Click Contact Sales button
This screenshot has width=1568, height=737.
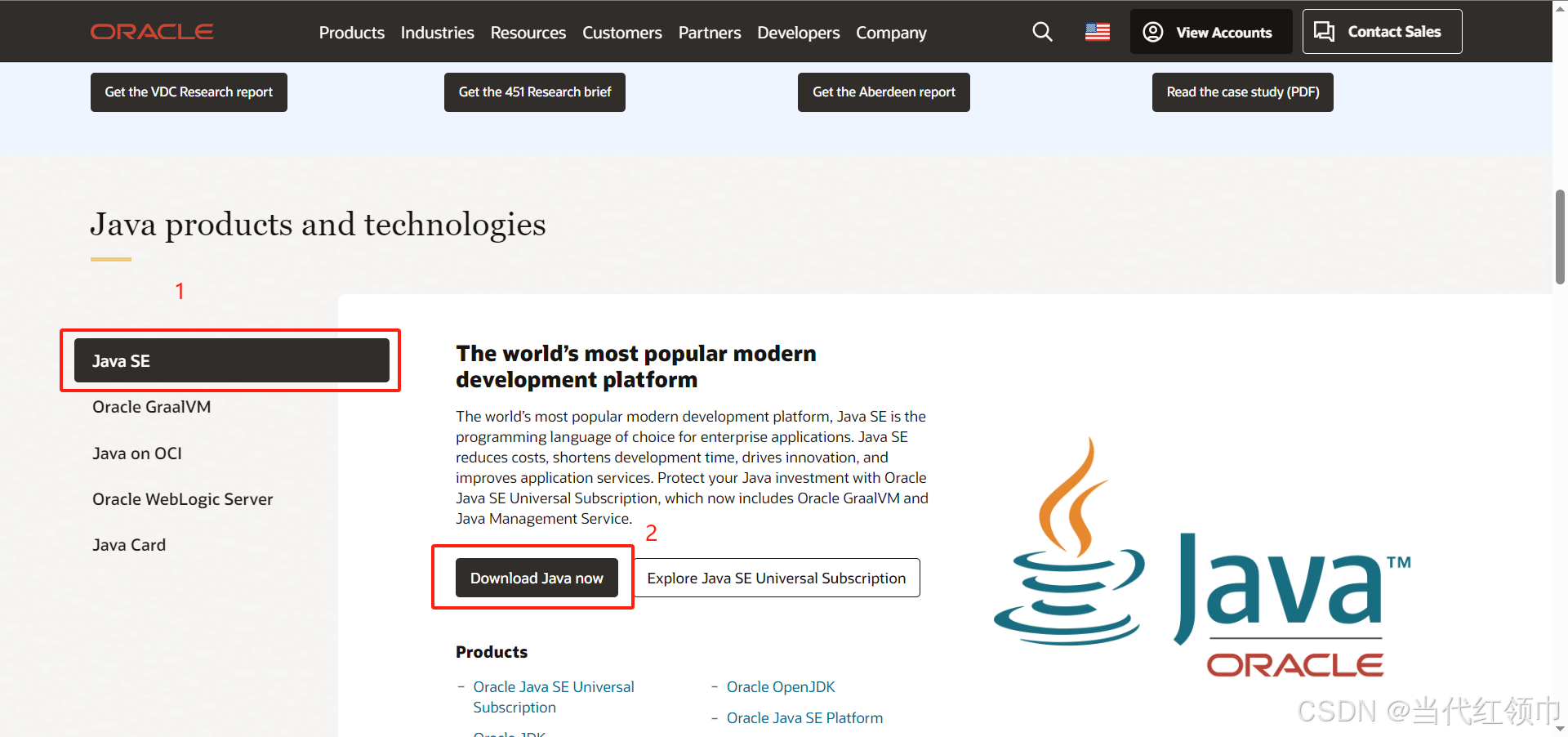coord(1382,32)
